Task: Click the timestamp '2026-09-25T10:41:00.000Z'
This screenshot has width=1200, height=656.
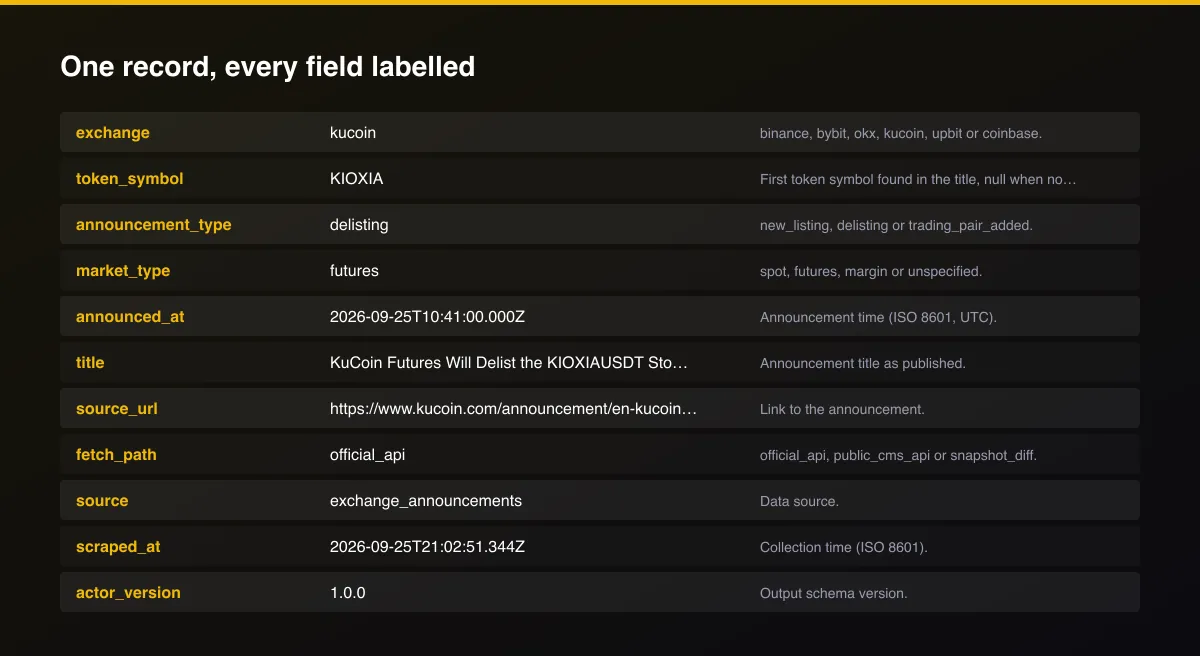Action: click(x=427, y=317)
